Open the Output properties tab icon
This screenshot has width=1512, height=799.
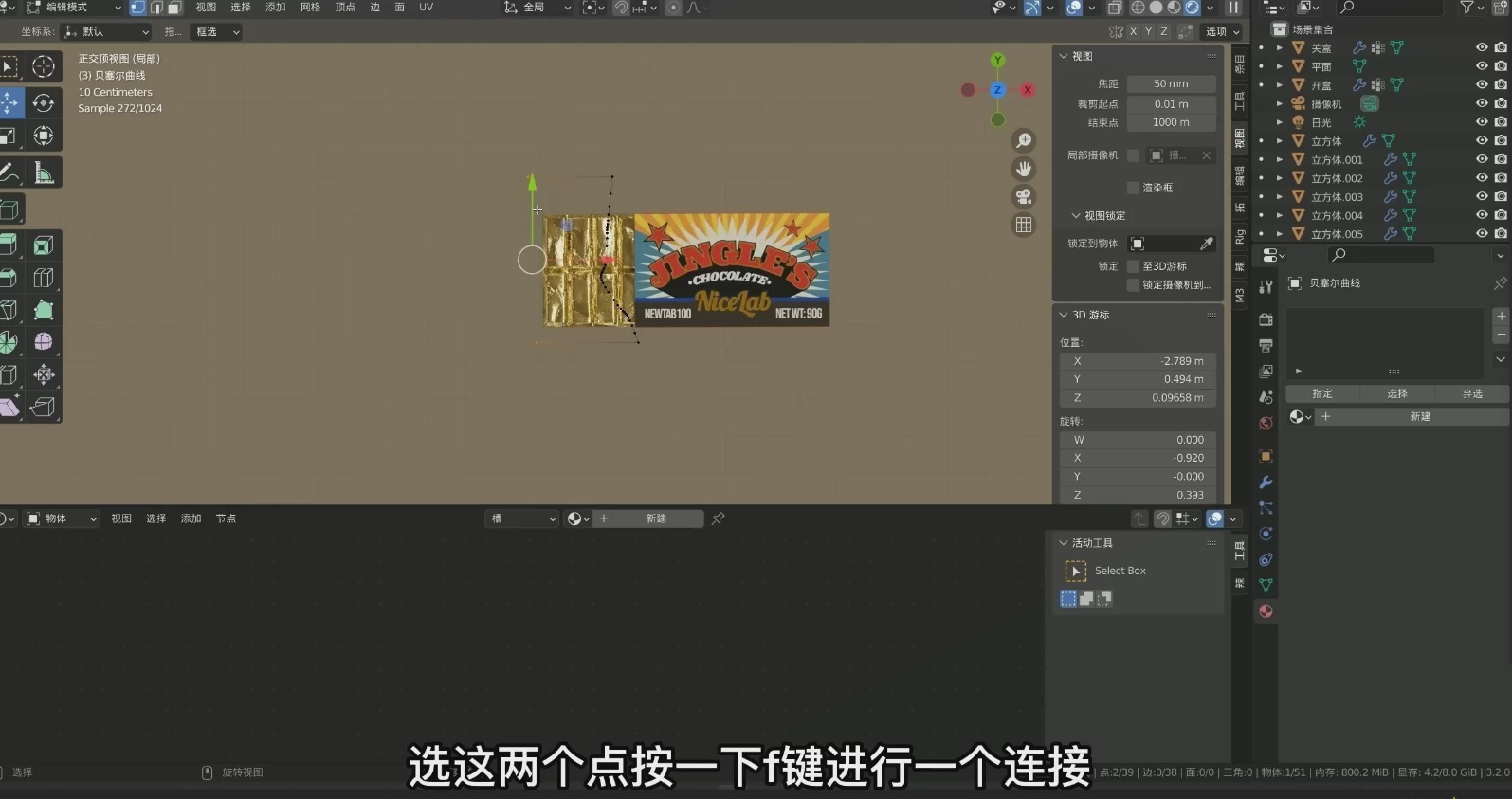tap(1266, 345)
